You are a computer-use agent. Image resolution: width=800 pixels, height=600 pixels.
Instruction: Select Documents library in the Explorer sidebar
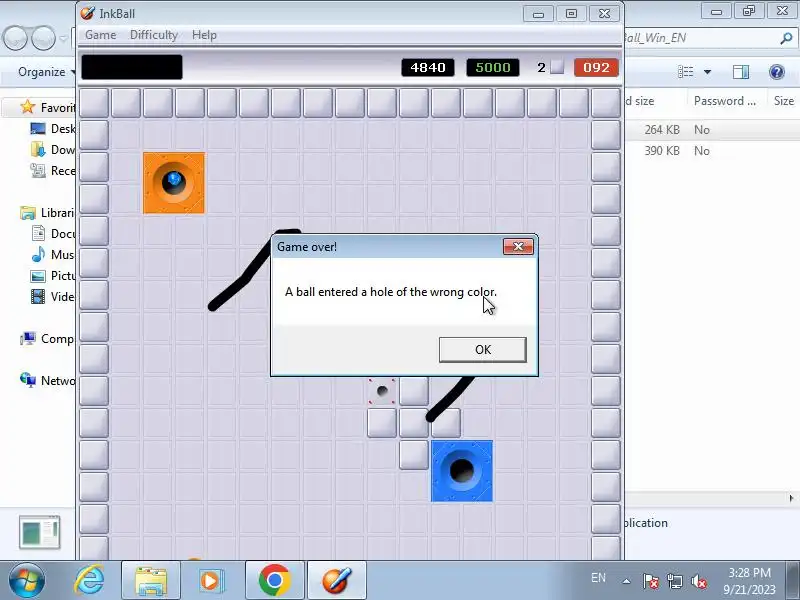point(53,234)
